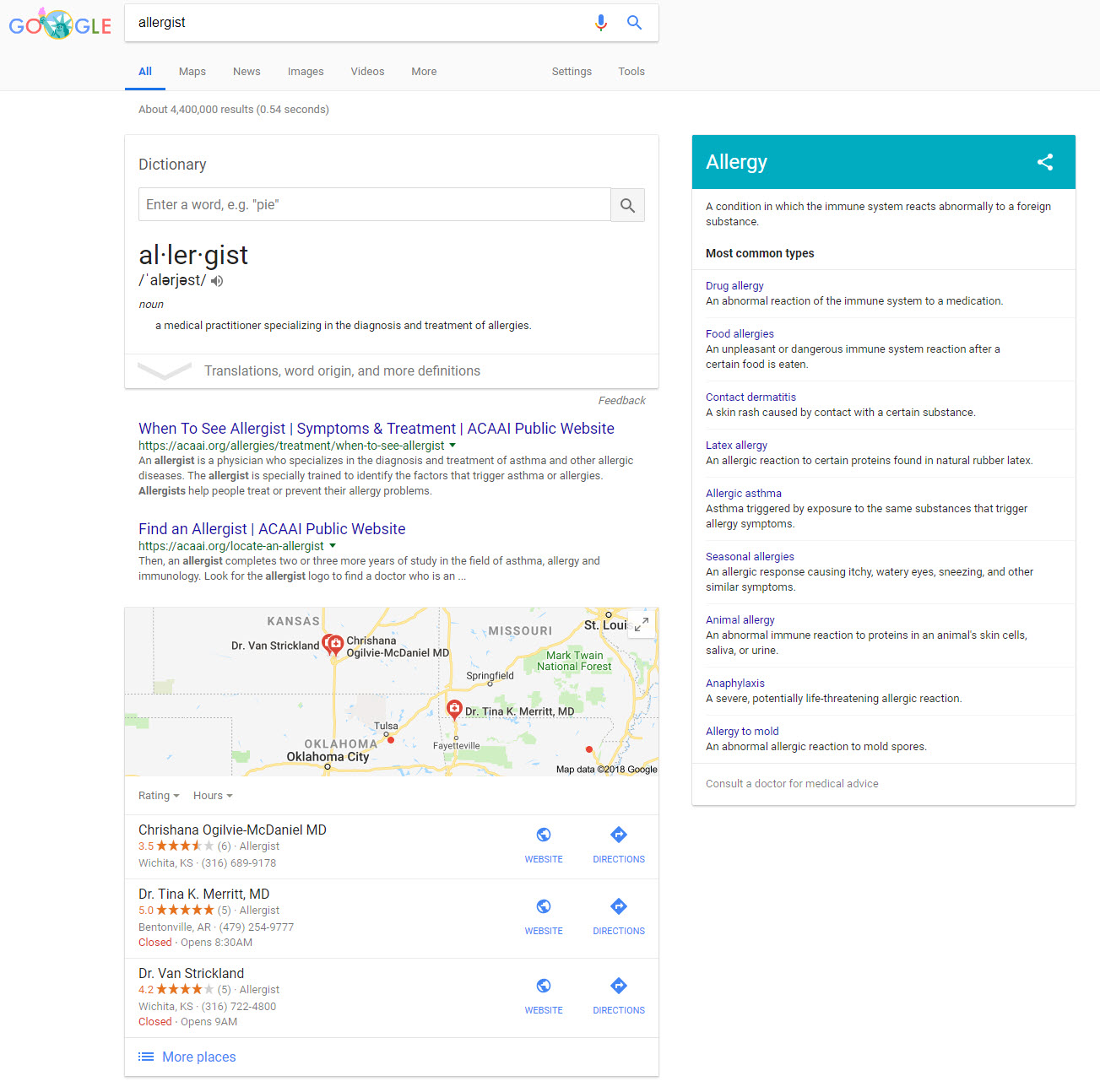This screenshot has width=1100, height=1092.
Task: Open the More search categories menu
Action: tap(424, 72)
